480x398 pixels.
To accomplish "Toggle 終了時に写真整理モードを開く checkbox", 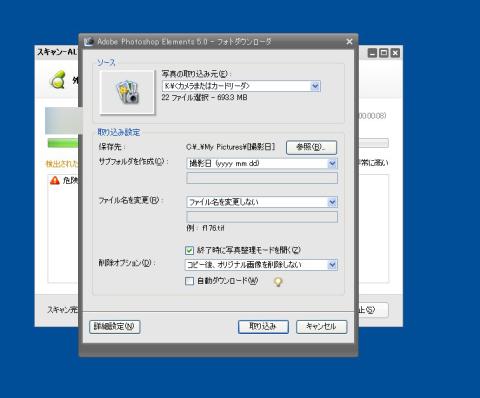I will 189,250.
